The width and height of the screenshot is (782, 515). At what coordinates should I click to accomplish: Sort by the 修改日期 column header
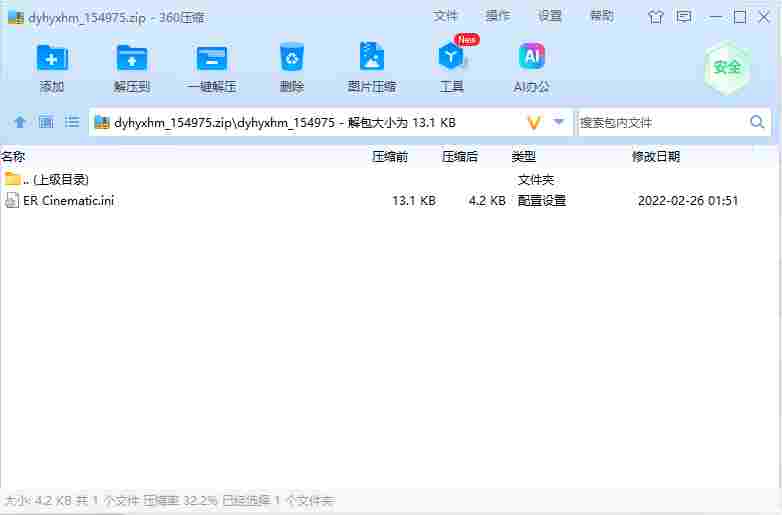pyautogui.click(x=656, y=157)
